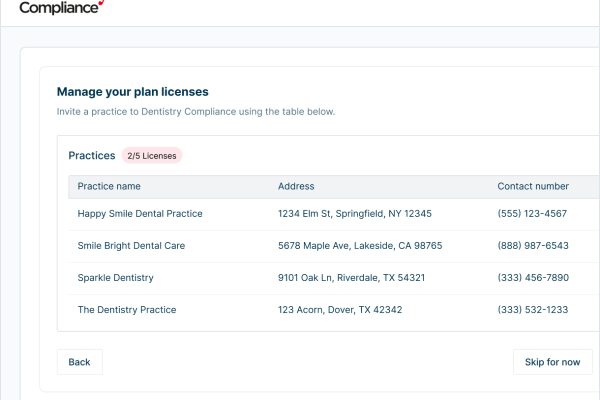Click address 5678 Maple Ave, Lakeside
Viewport: 600px width, 400px height.
pyautogui.click(x=360, y=246)
